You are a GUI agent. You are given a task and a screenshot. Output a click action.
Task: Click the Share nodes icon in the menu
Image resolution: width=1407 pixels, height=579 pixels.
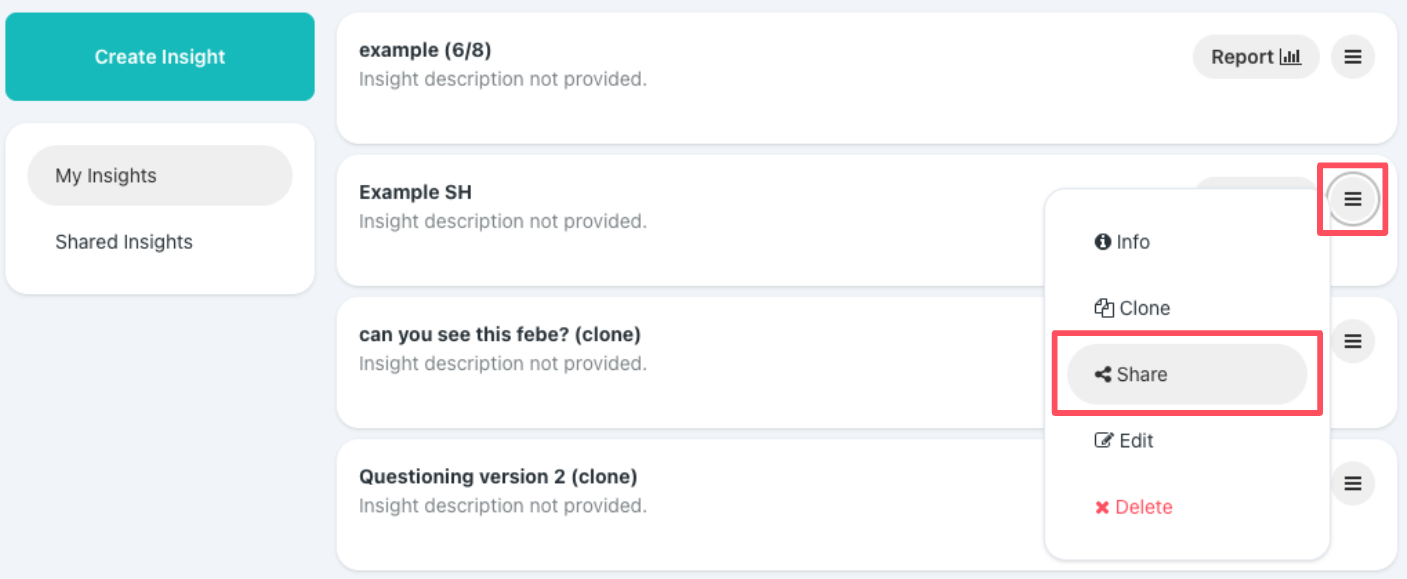tap(1103, 374)
